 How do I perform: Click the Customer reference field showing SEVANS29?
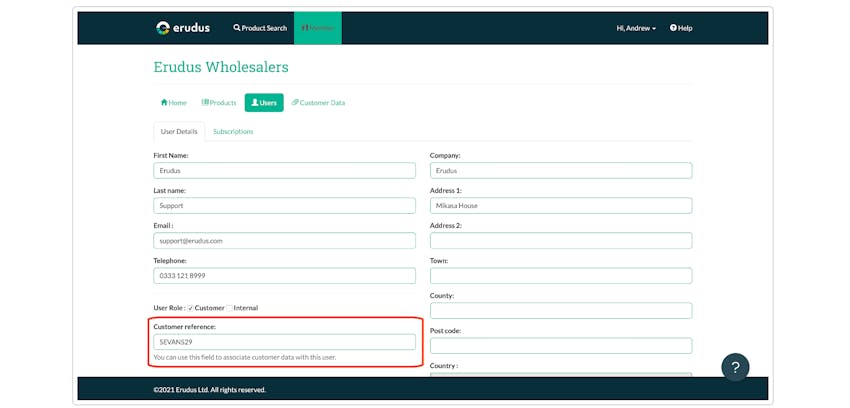285,342
